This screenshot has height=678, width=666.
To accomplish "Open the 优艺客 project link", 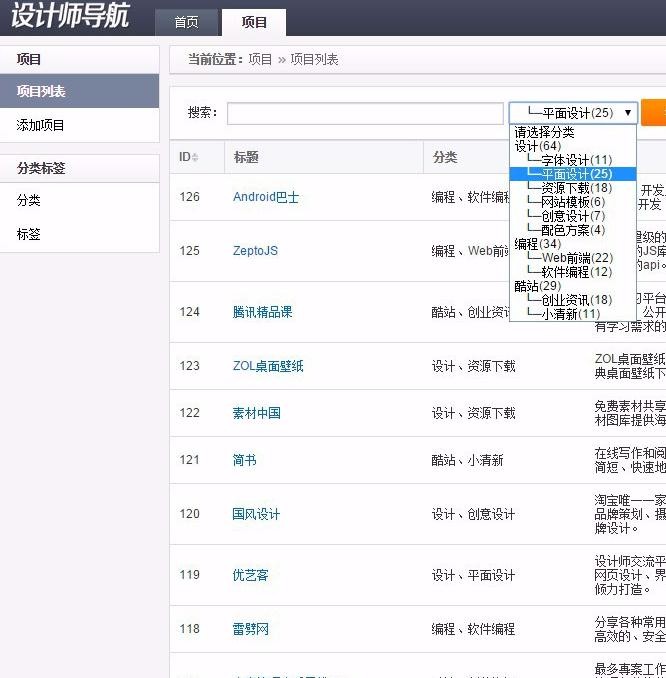I will 250,575.
